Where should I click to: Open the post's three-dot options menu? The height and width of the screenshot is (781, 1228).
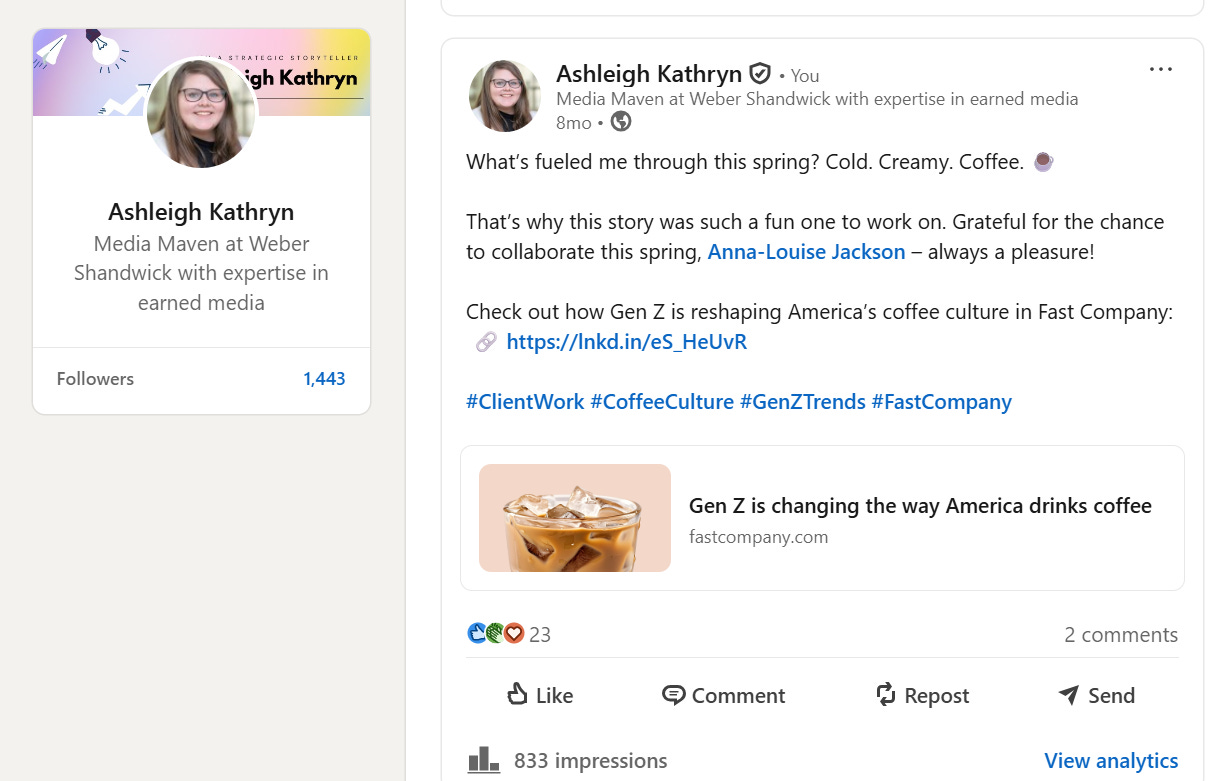click(x=1160, y=70)
